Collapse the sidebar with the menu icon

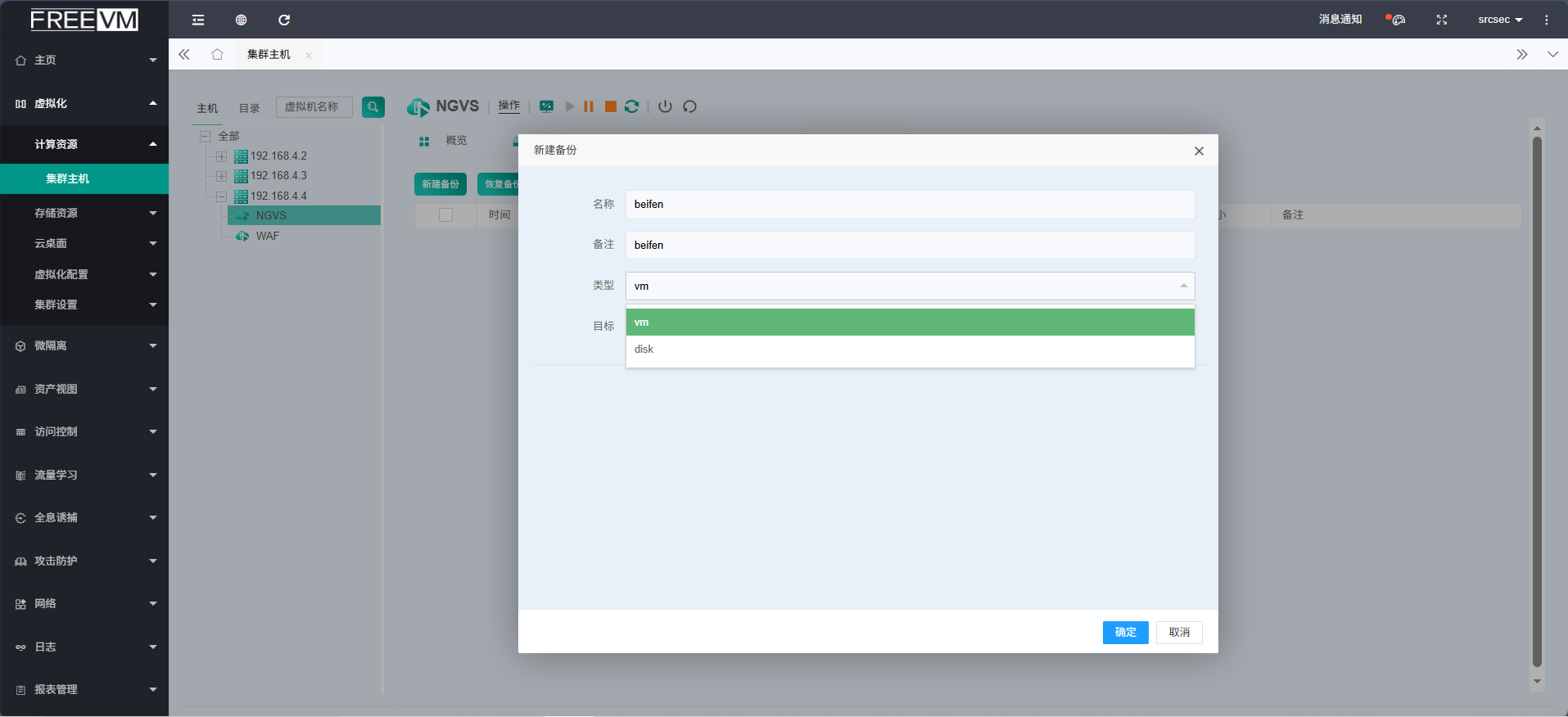click(198, 20)
